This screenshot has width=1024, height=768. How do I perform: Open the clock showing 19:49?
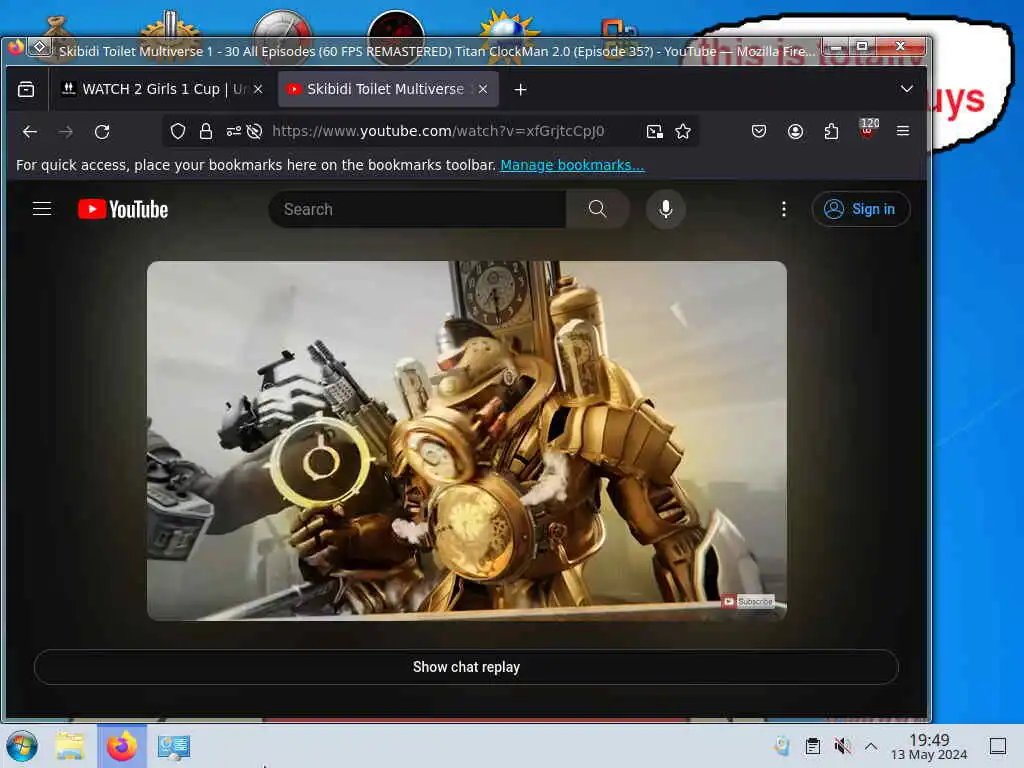click(x=929, y=746)
